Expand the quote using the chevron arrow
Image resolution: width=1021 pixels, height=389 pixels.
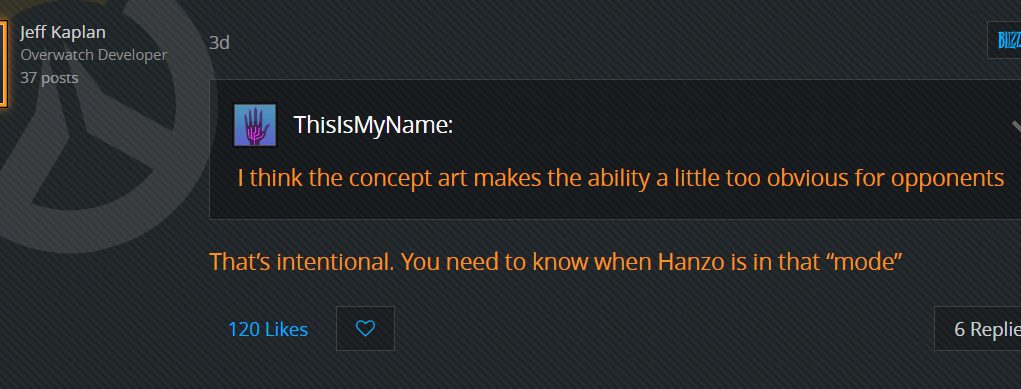tap(1016, 125)
